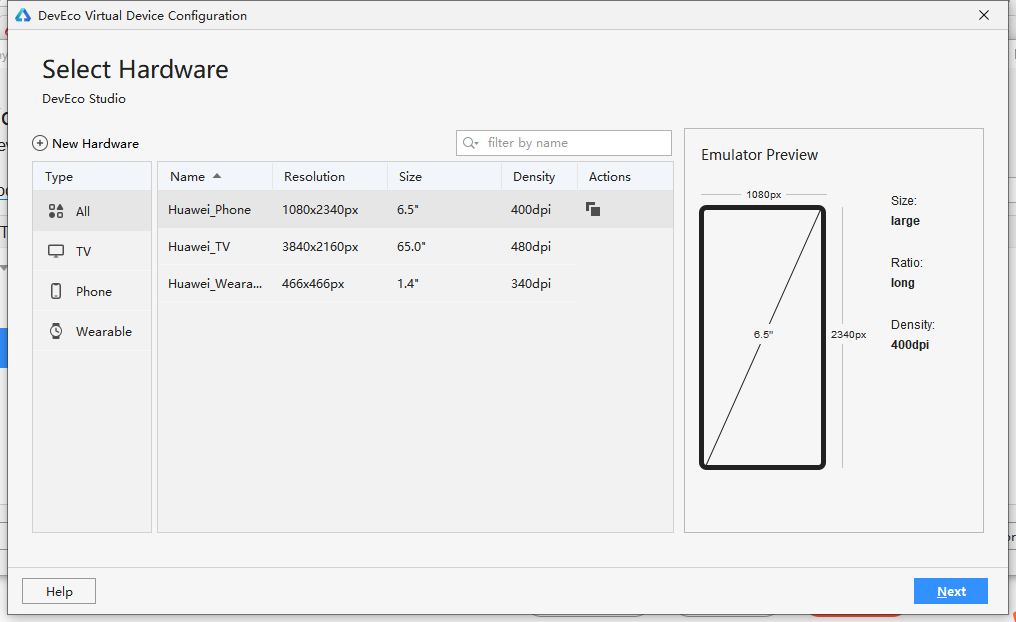Select the TV device type
The image size is (1016, 622).
[92, 251]
